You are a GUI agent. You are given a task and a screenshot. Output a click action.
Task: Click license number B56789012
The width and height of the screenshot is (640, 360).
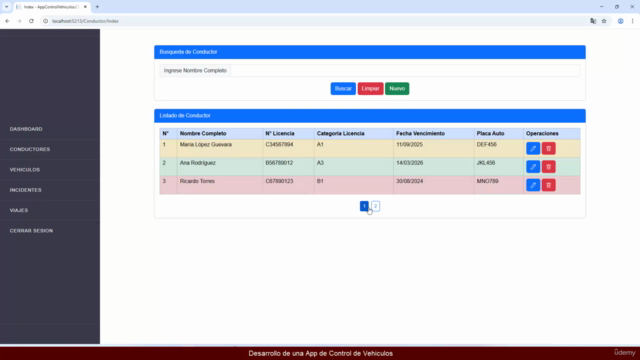tap(279, 163)
